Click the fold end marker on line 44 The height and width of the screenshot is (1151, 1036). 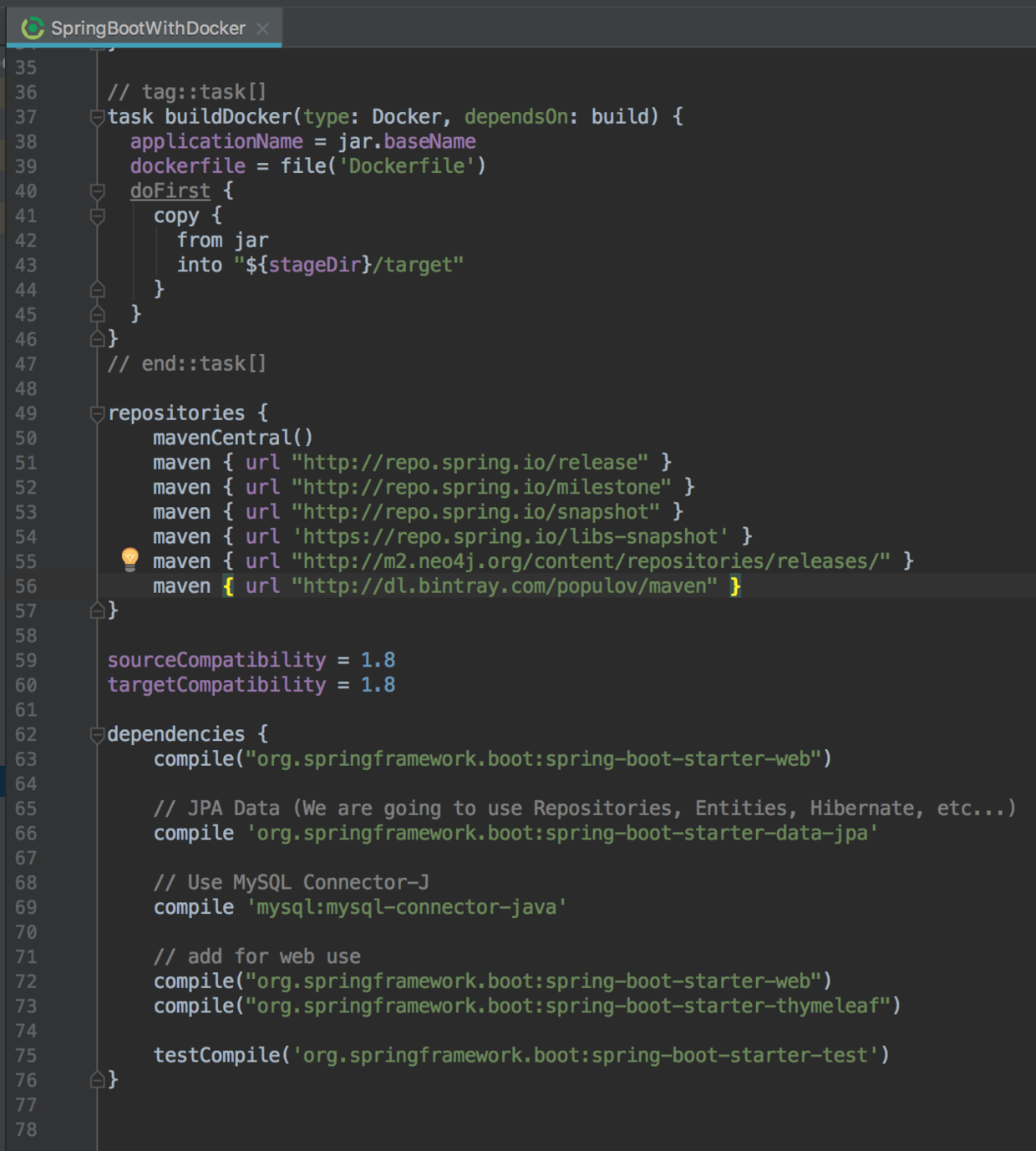click(x=97, y=290)
